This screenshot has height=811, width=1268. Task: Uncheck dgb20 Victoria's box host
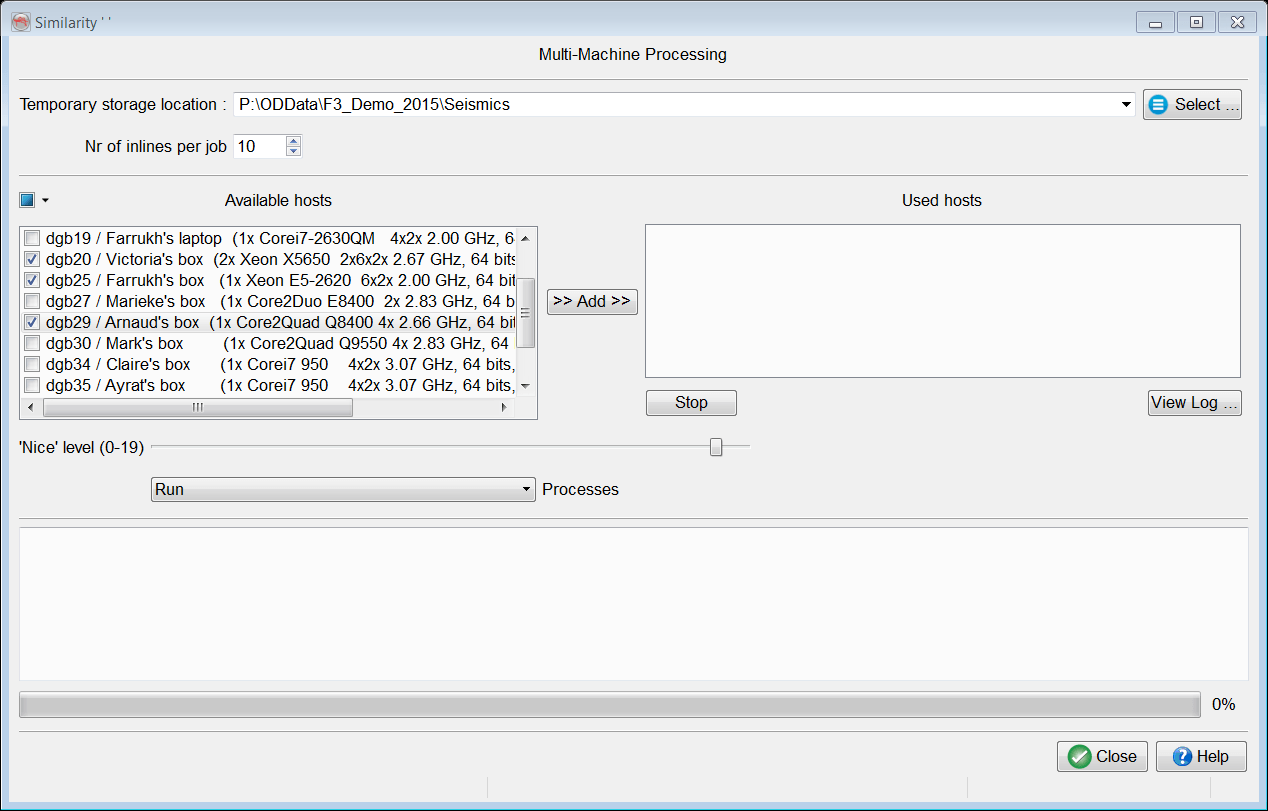coord(32,259)
